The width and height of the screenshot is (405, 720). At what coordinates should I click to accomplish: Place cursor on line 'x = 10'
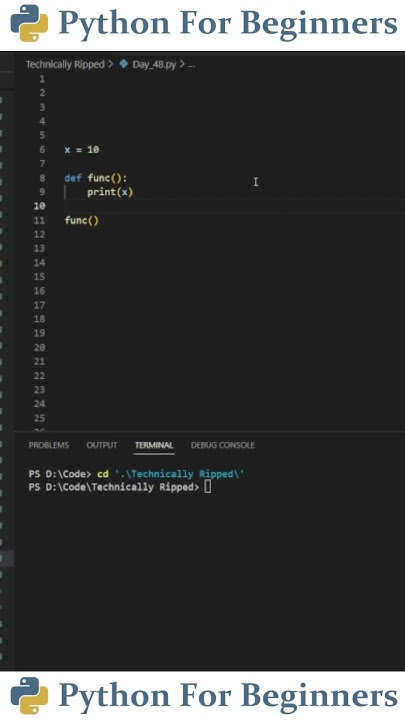coord(82,149)
